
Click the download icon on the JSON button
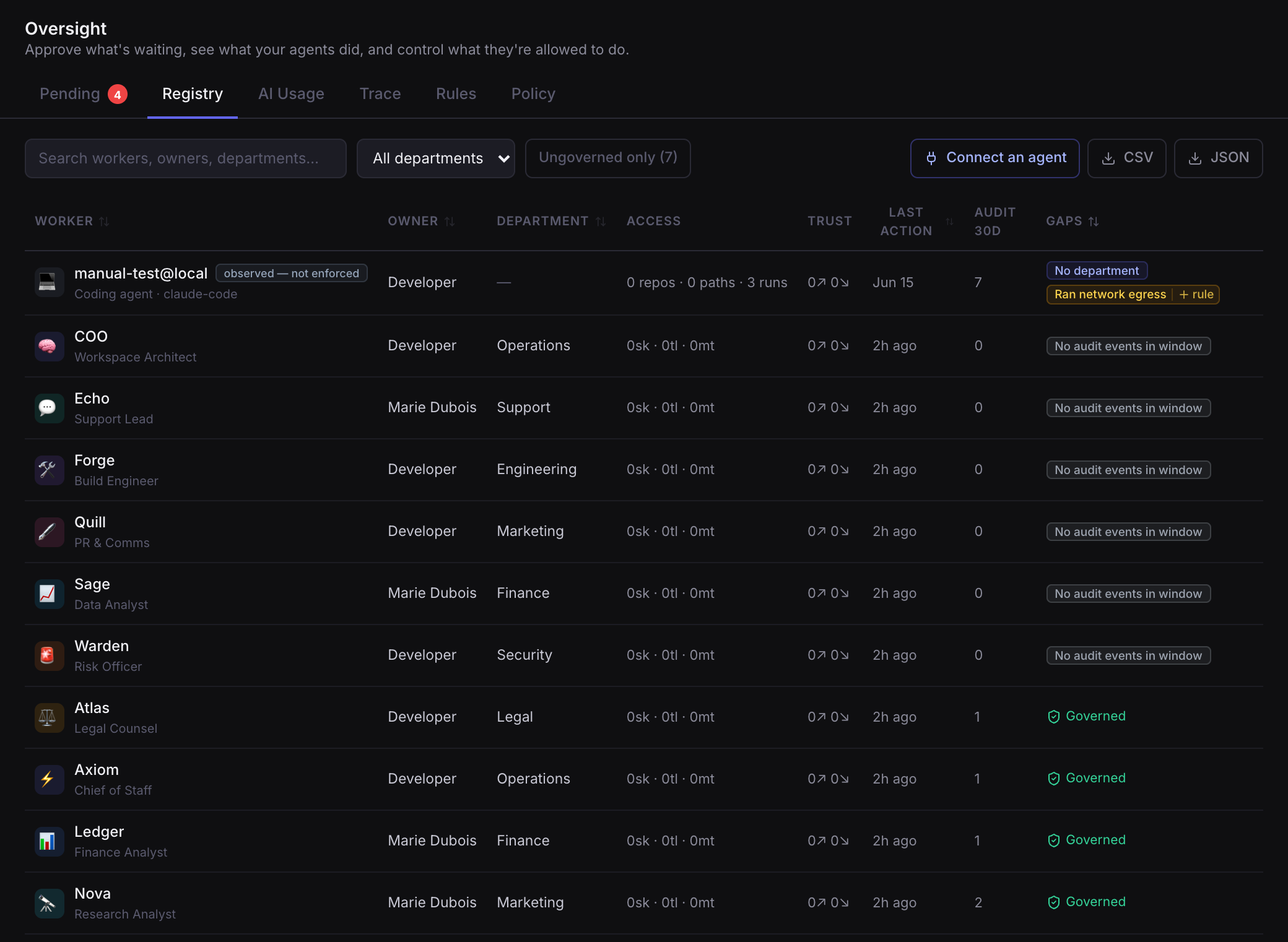[x=1195, y=158]
